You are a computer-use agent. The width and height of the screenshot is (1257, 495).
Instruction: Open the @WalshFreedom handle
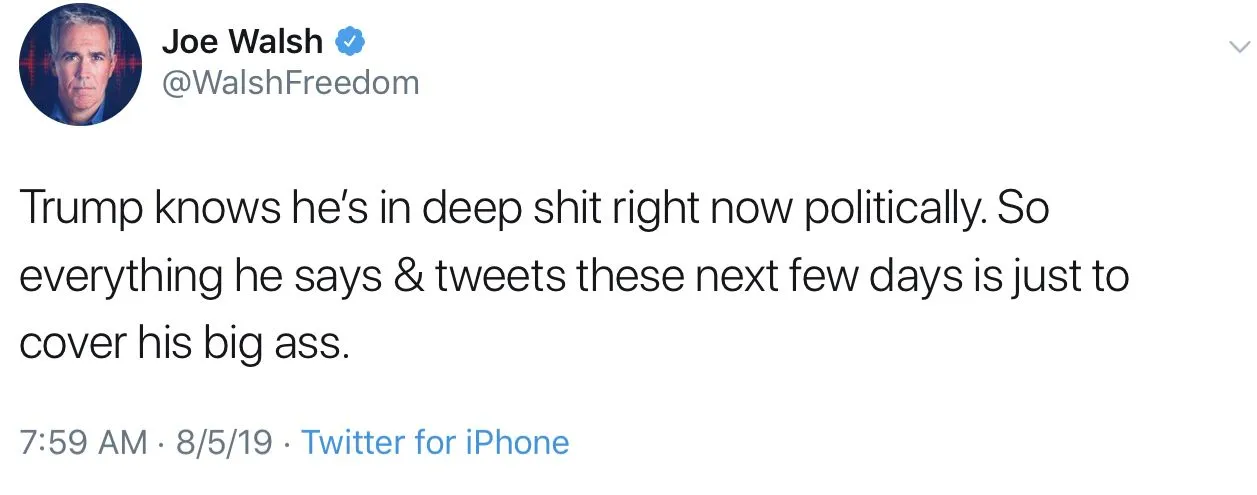coord(290,83)
